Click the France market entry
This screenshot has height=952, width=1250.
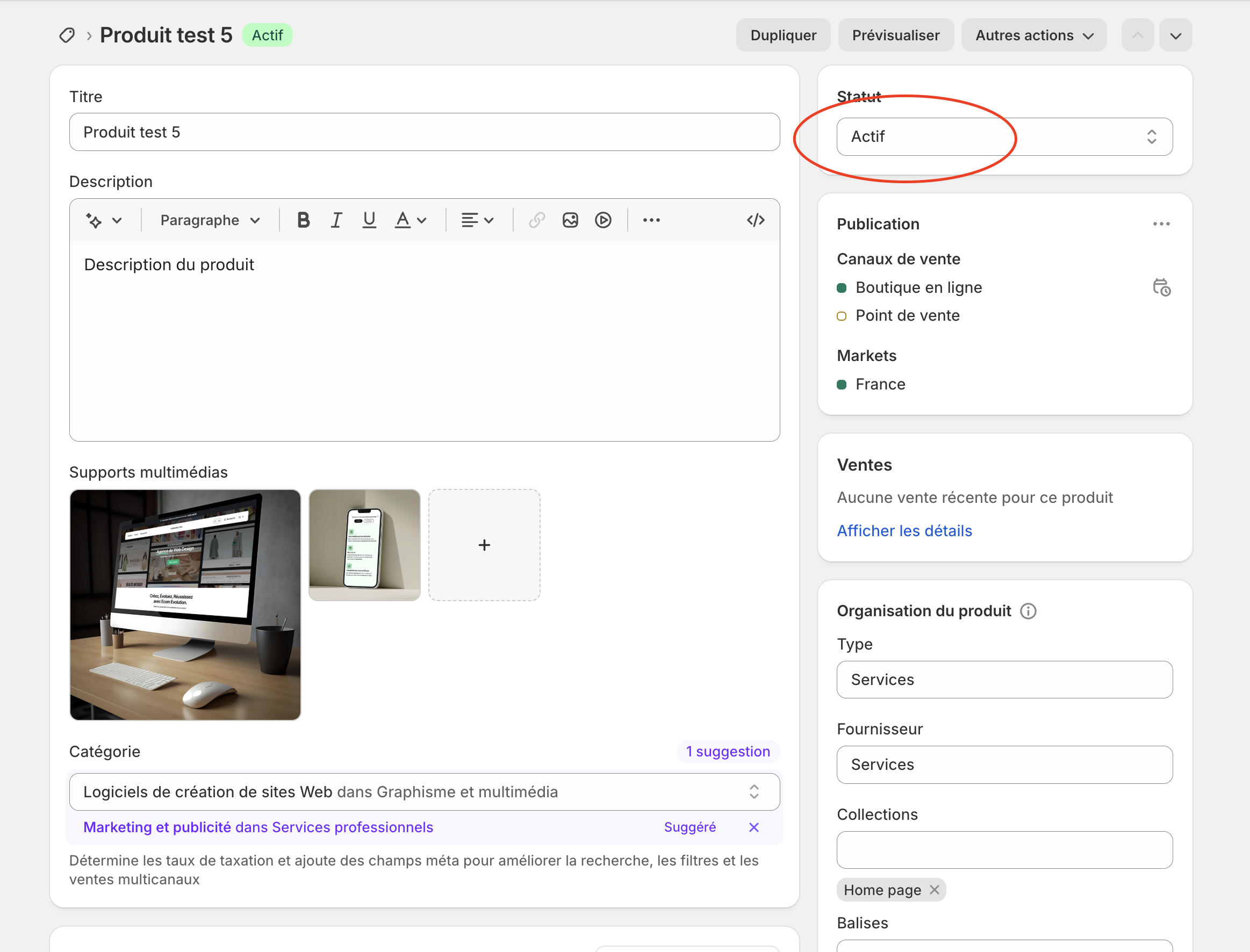tap(880, 384)
